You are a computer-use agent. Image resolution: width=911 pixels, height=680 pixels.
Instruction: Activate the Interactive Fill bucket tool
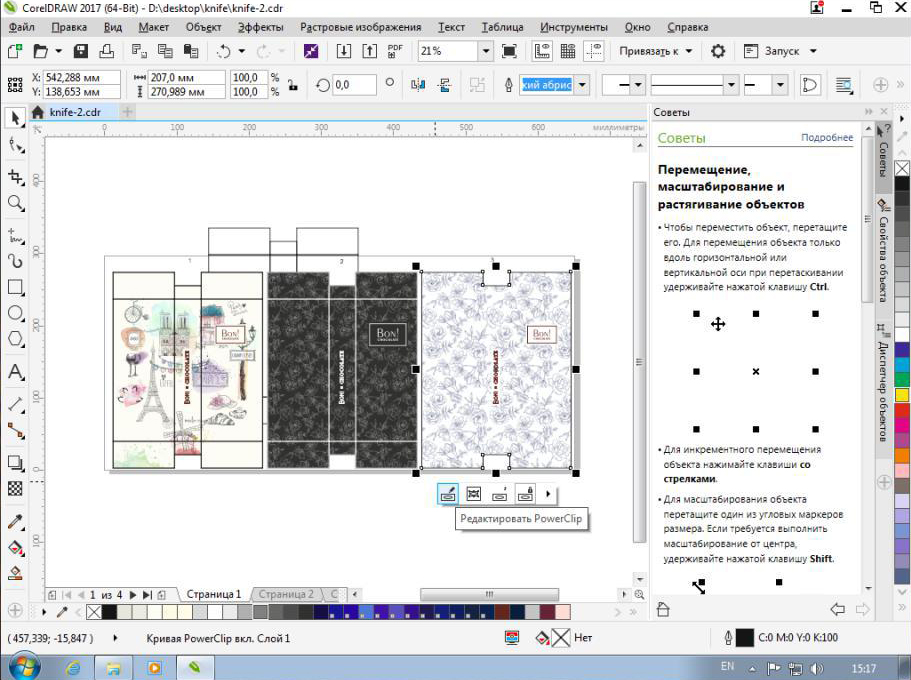[x=16, y=547]
